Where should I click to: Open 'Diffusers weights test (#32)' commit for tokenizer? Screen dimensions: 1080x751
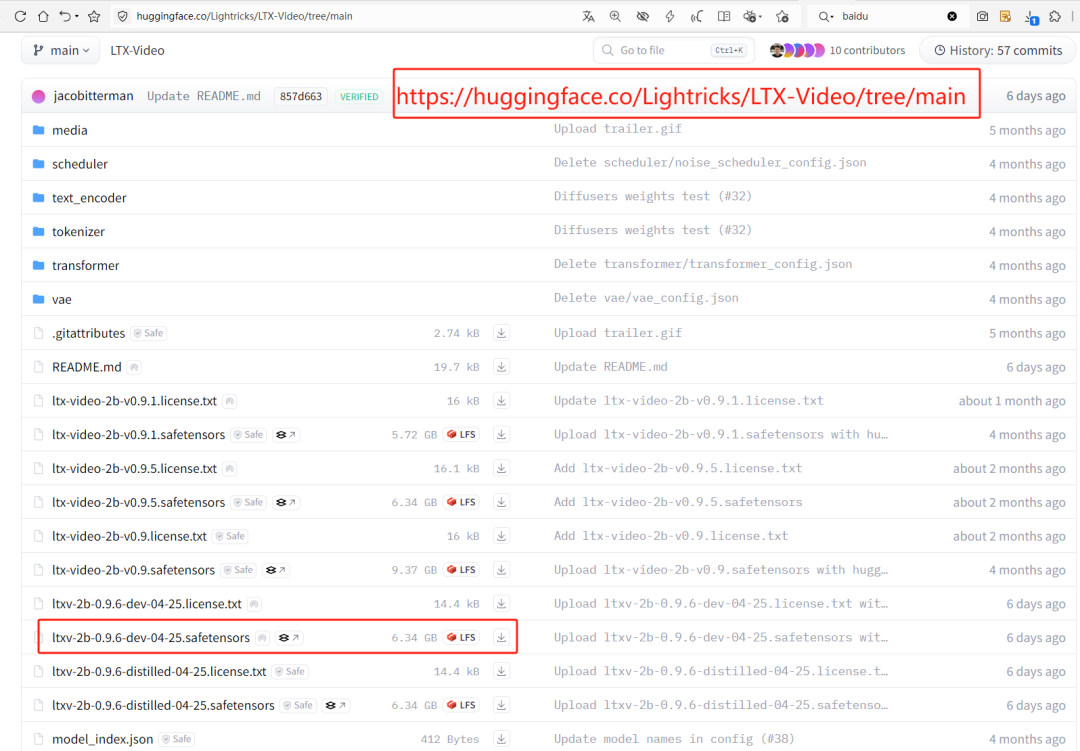pyautogui.click(x=653, y=230)
